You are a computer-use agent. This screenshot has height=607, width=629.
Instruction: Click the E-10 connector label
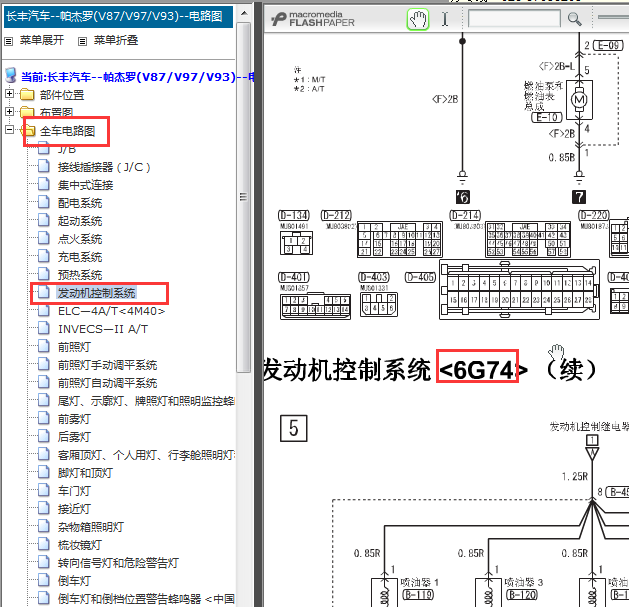(x=547, y=117)
